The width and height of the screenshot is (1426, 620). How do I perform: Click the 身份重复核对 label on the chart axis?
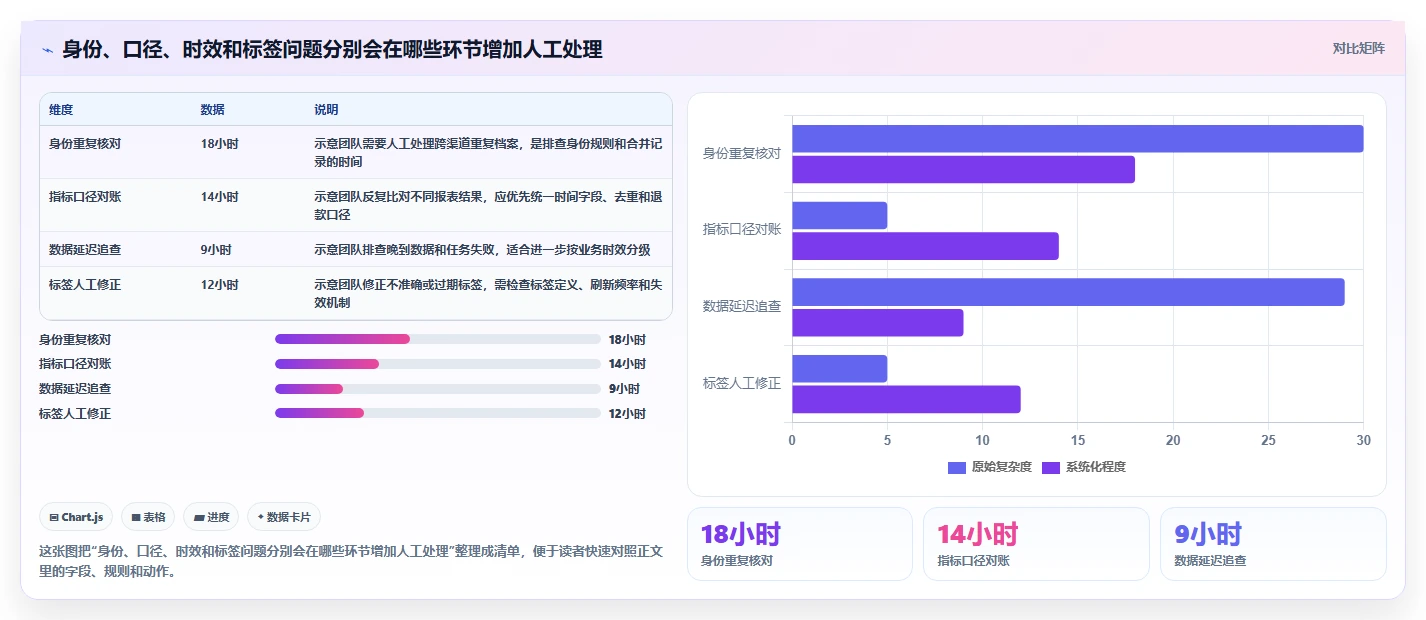[x=742, y=154]
